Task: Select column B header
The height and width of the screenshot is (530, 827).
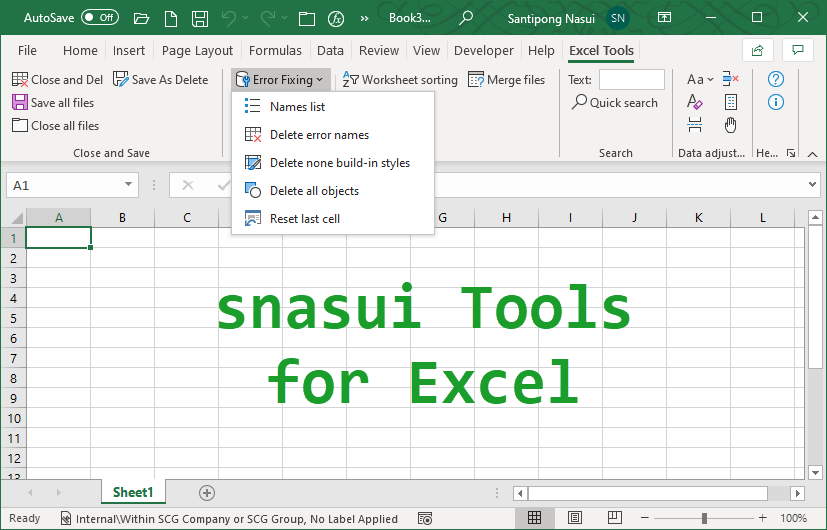Action: [122, 218]
